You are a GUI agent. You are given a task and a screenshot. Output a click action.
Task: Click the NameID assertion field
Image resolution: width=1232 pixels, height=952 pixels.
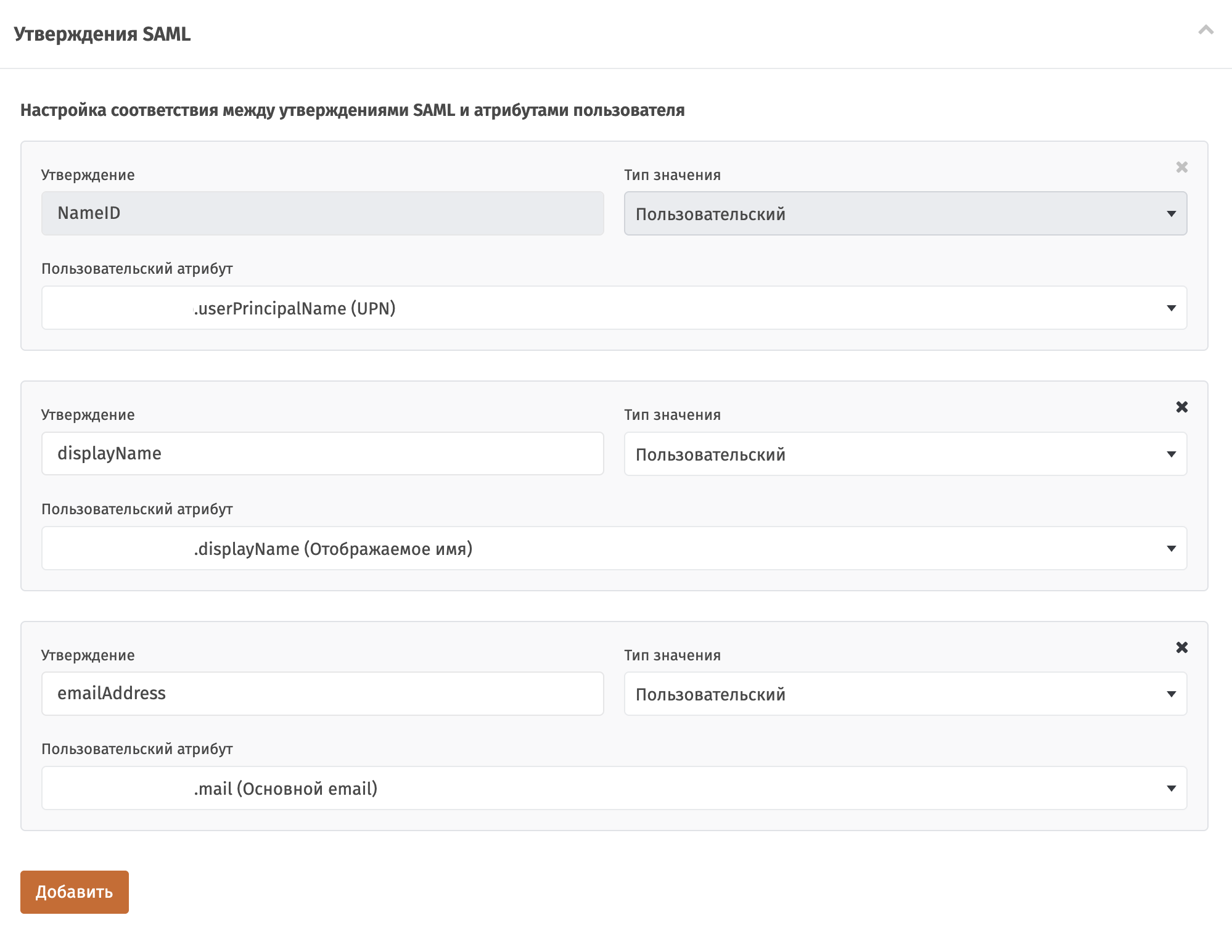(x=322, y=213)
